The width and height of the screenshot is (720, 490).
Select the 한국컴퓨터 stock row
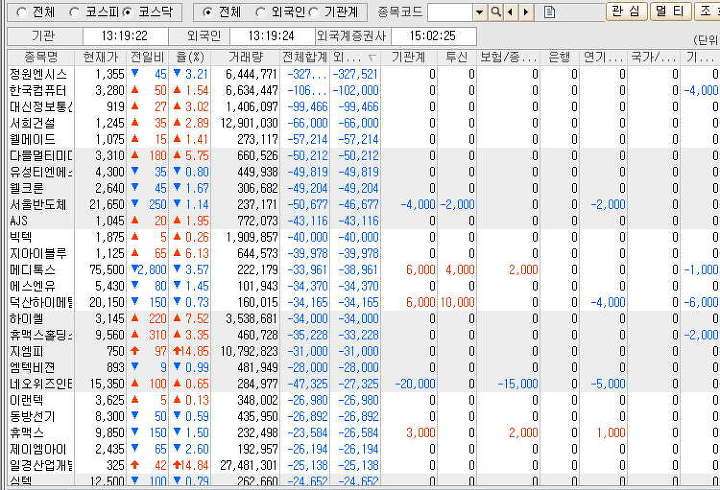pyautogui.click(x=364, y=90)
